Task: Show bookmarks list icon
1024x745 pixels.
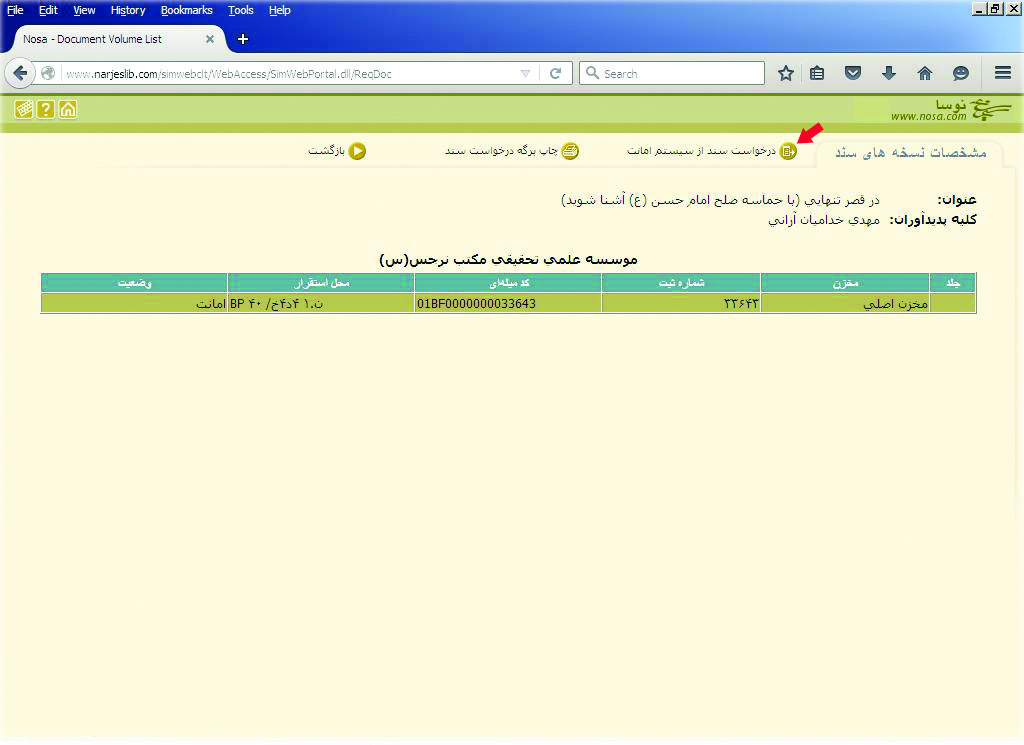Action: pyautogui.click(x=817, y=73)
